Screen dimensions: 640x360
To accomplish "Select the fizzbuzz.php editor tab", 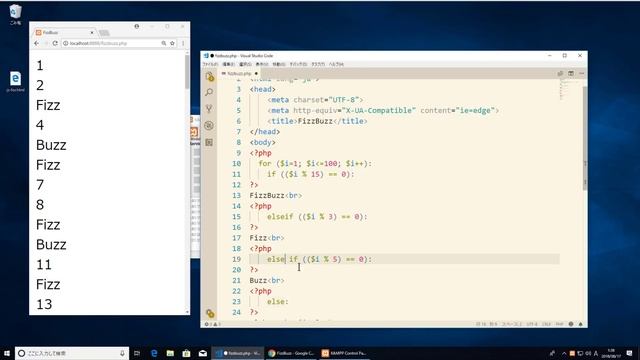I will 239,73.
